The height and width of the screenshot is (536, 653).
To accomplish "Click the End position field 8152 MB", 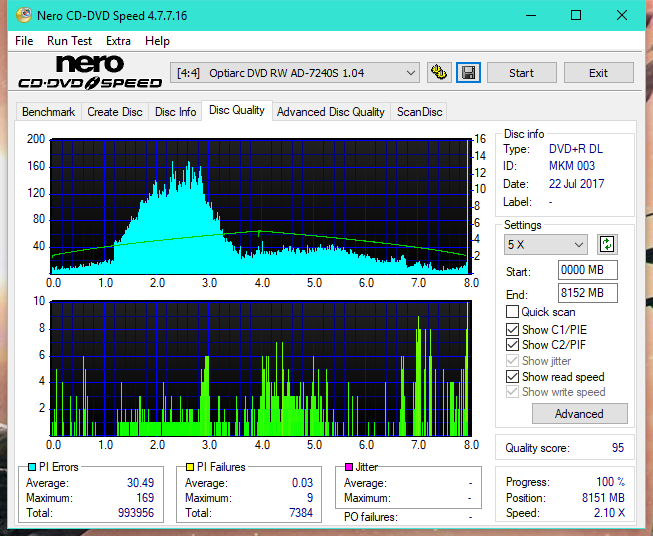I will 587,293.
